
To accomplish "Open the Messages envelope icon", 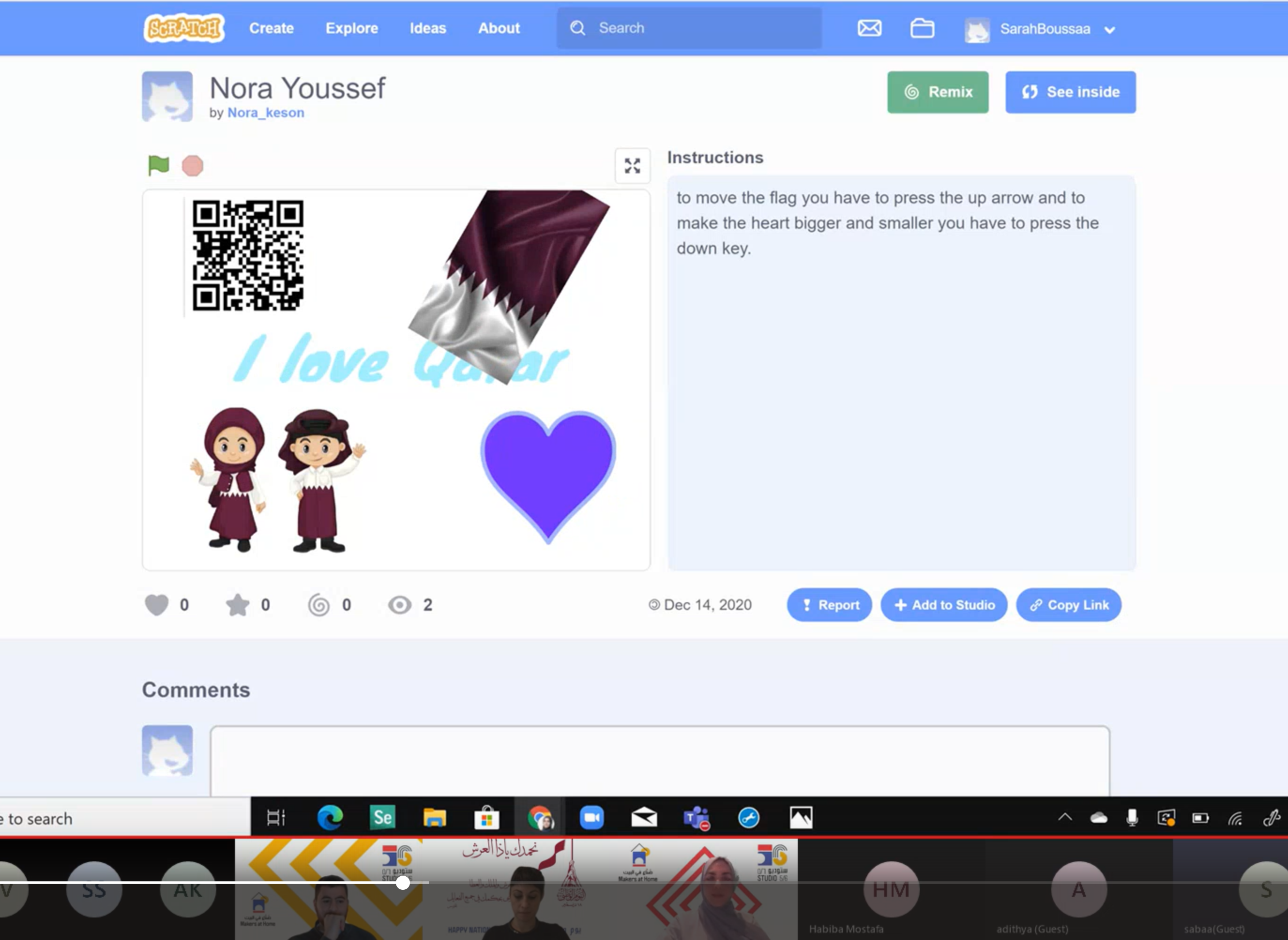I will tap(869, 28).
